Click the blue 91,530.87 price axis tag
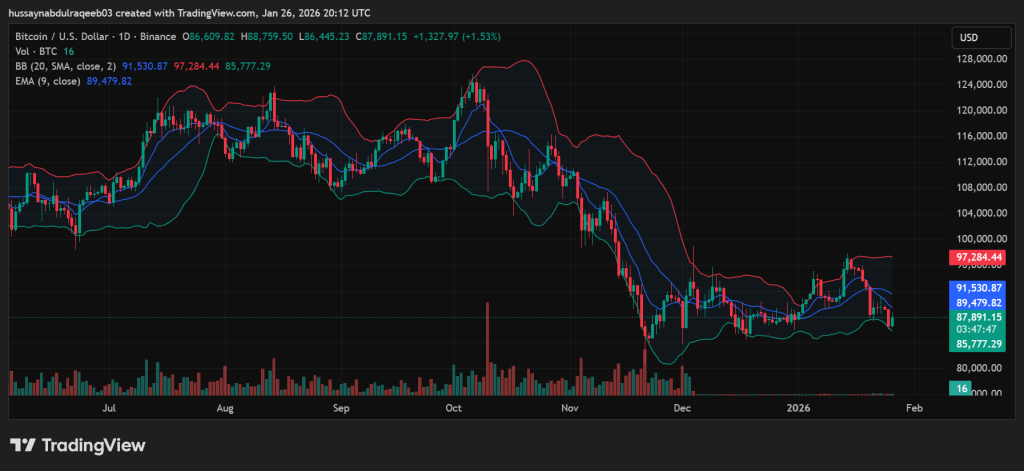 [979, 287]
